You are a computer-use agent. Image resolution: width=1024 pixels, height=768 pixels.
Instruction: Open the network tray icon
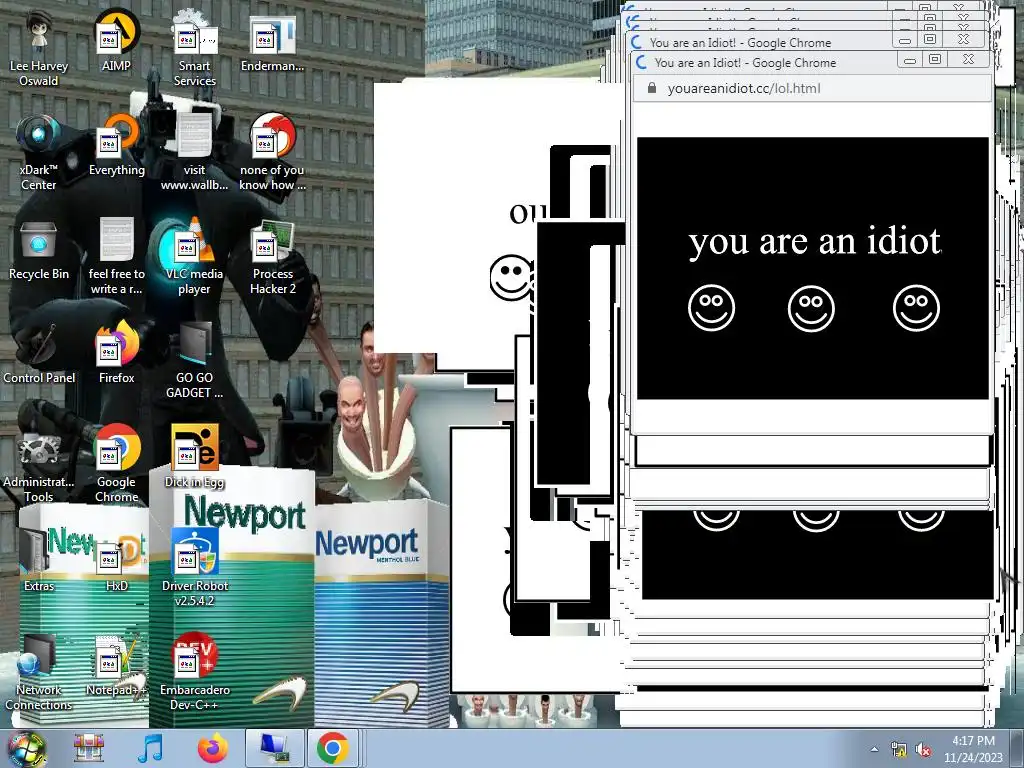click(899, 749)
